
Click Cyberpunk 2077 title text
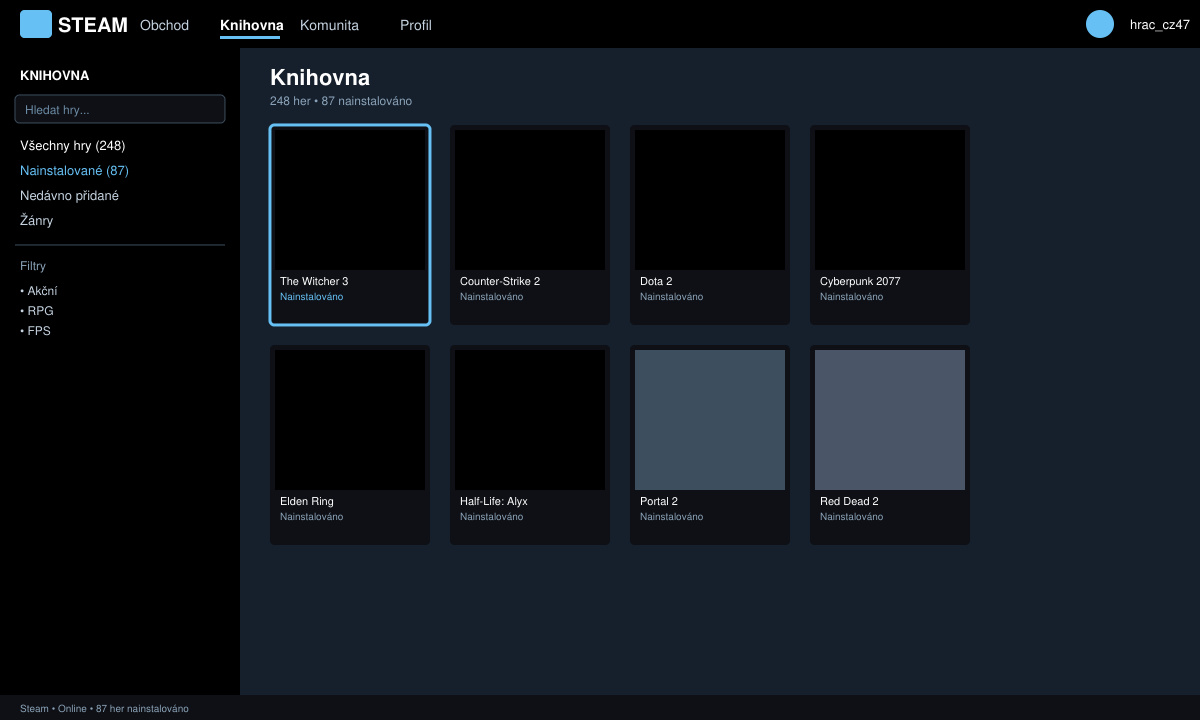tap(860, 282)
